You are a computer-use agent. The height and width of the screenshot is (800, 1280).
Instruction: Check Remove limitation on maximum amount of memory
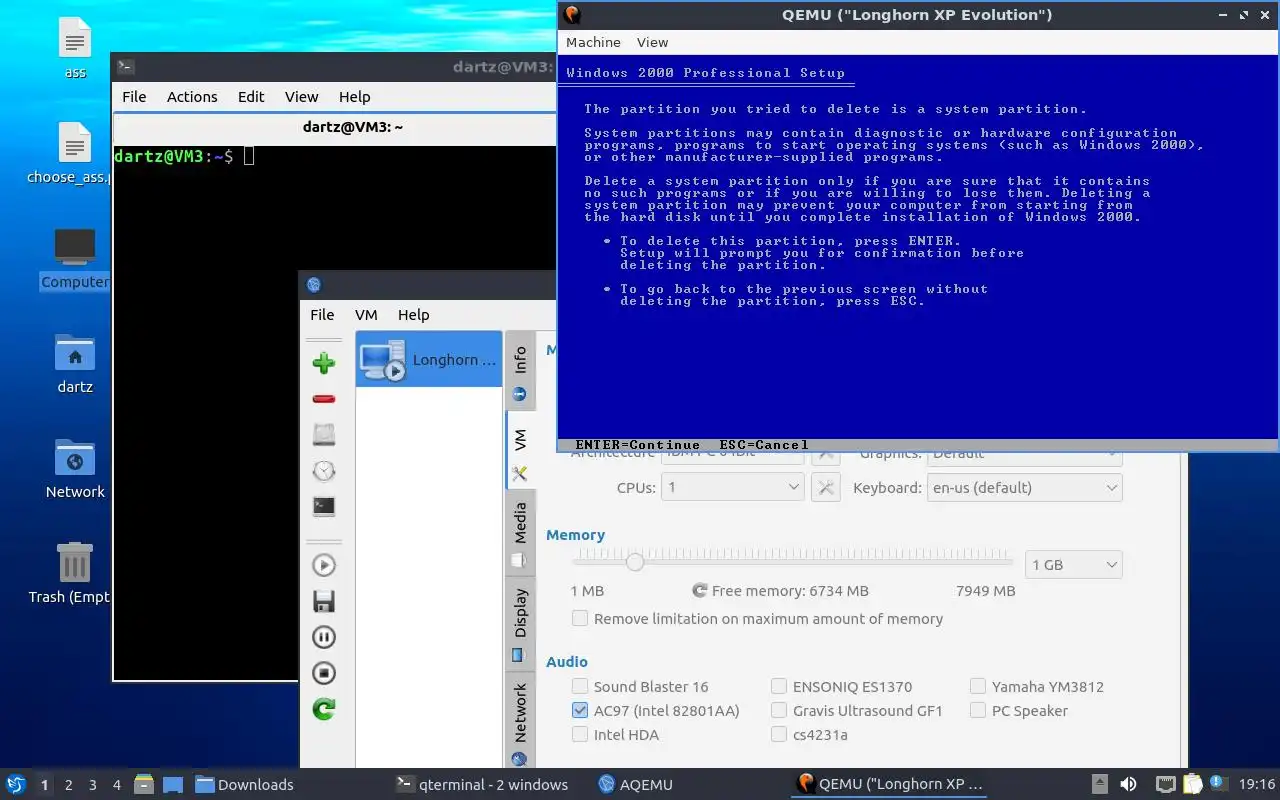pos(580,618)
